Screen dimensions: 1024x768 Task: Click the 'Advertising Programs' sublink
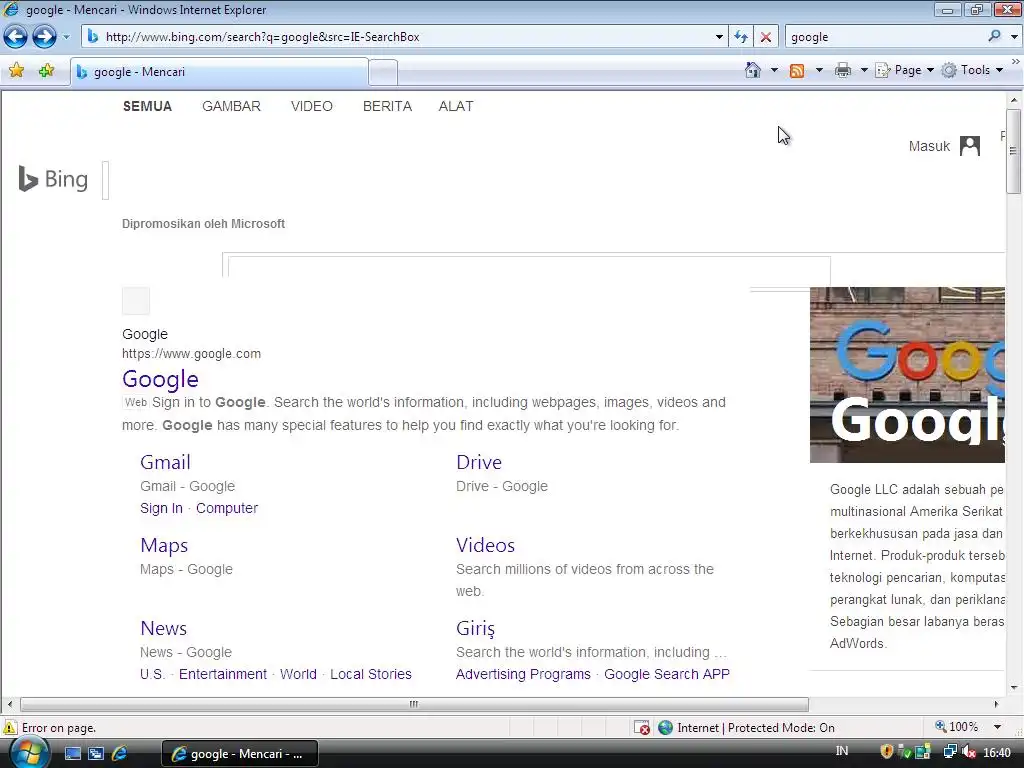click(523, 674)
